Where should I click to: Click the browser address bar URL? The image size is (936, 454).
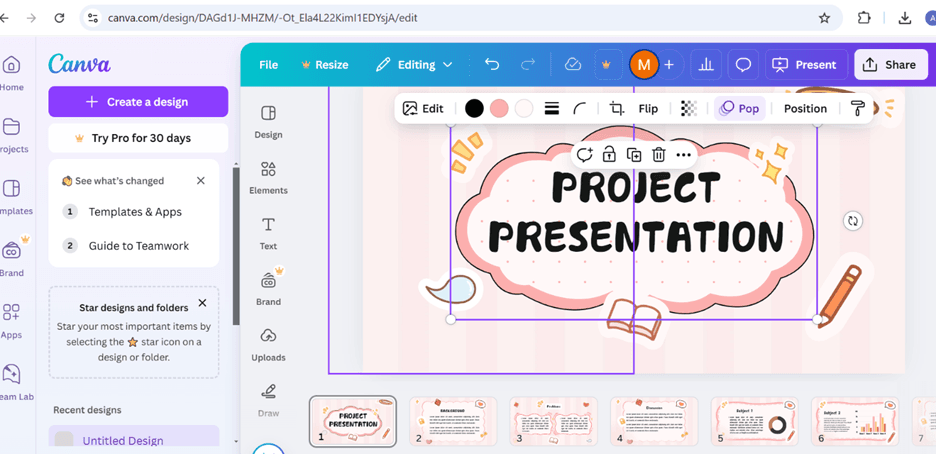pos(263,18)
